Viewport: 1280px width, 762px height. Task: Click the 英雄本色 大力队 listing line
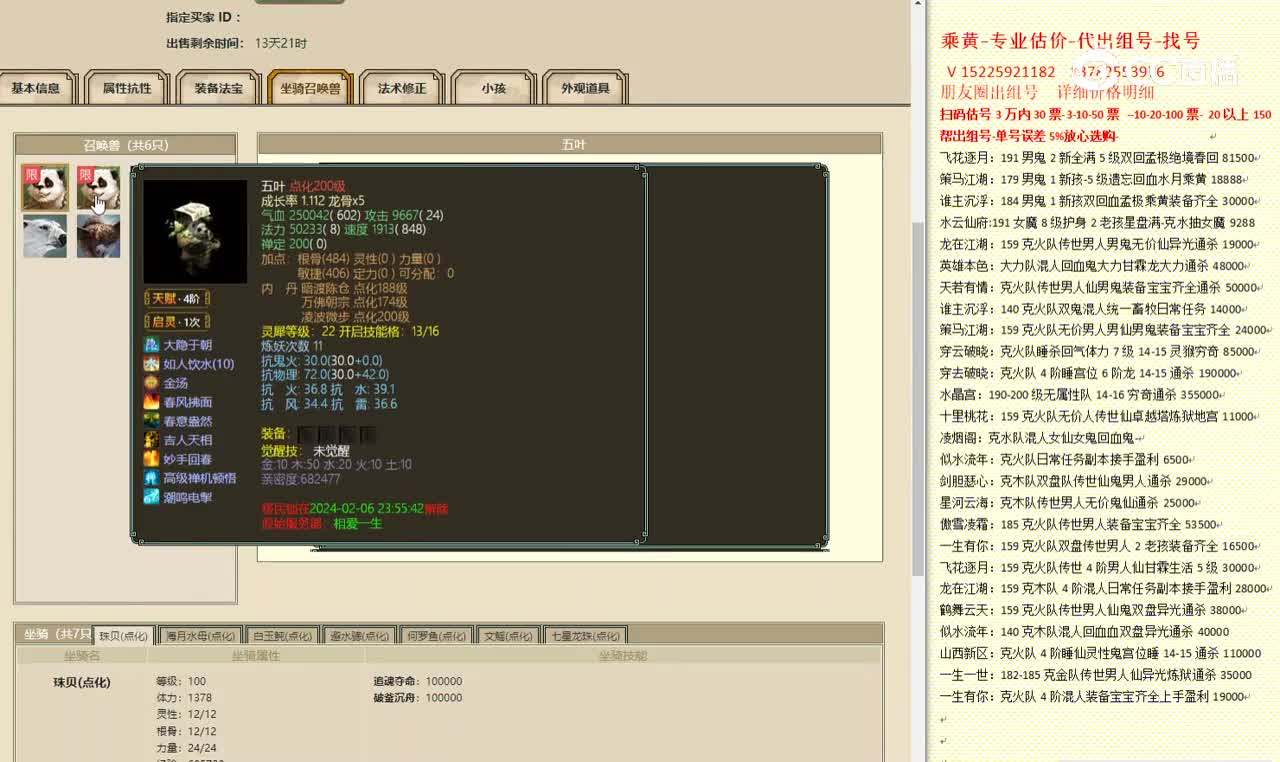(1093, 266)
